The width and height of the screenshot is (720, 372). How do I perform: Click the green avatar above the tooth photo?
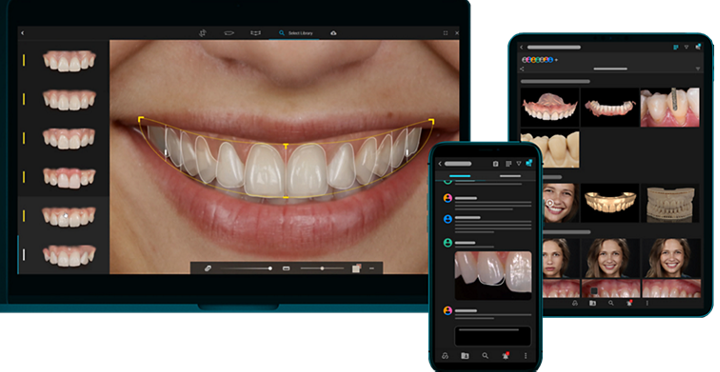pos(448,243)
